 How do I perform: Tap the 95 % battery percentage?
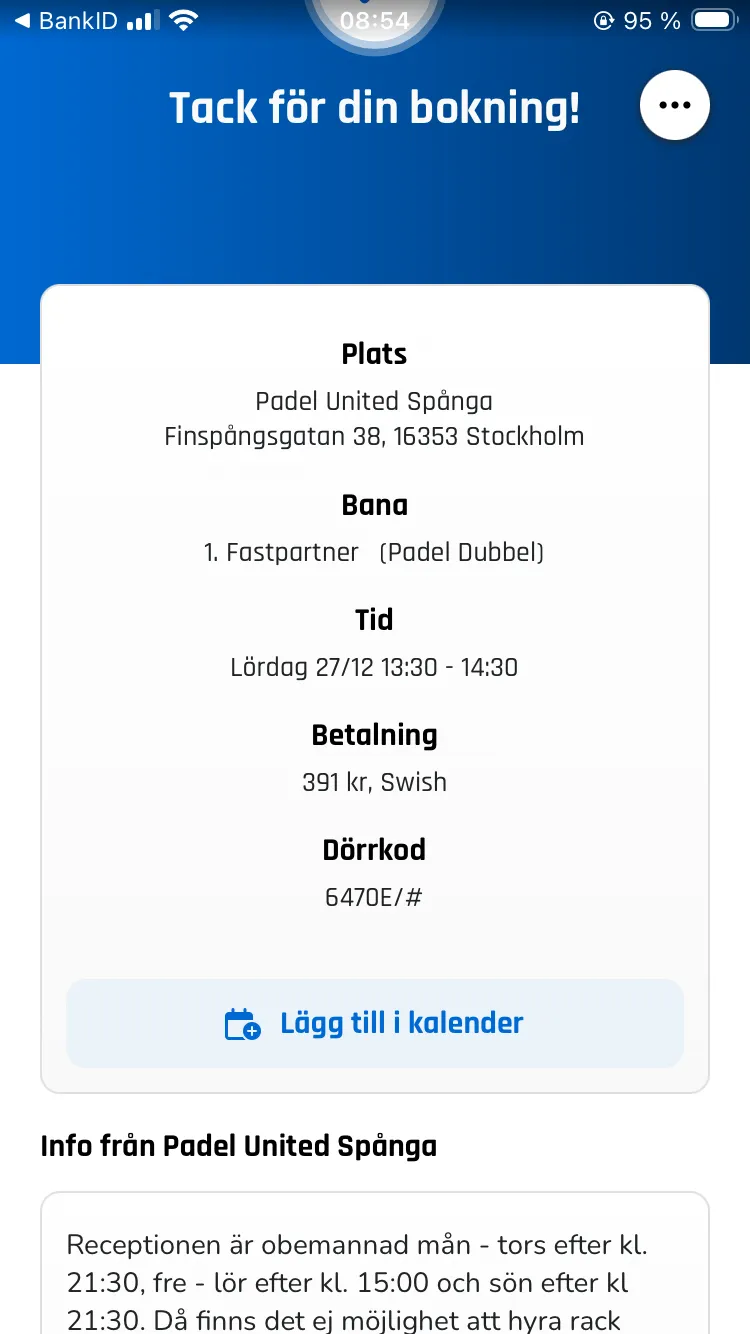(x=652, y=21)
